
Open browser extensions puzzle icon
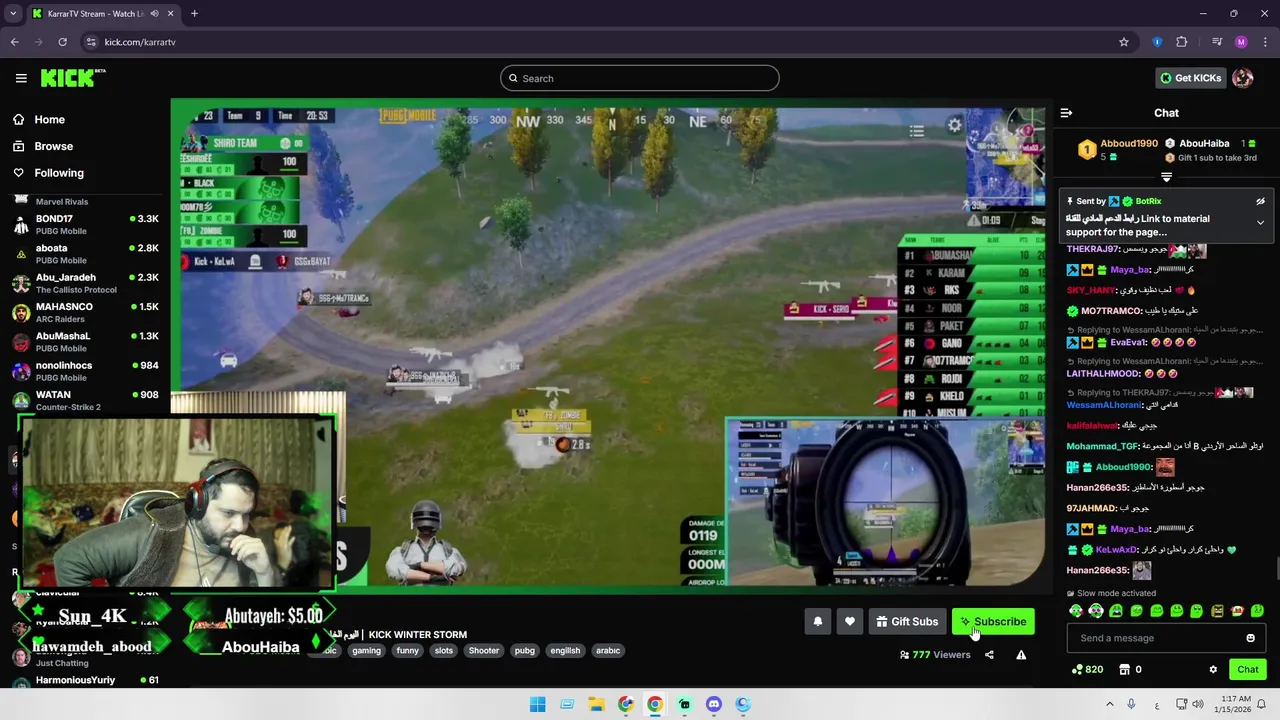(x=1182, y=42)
